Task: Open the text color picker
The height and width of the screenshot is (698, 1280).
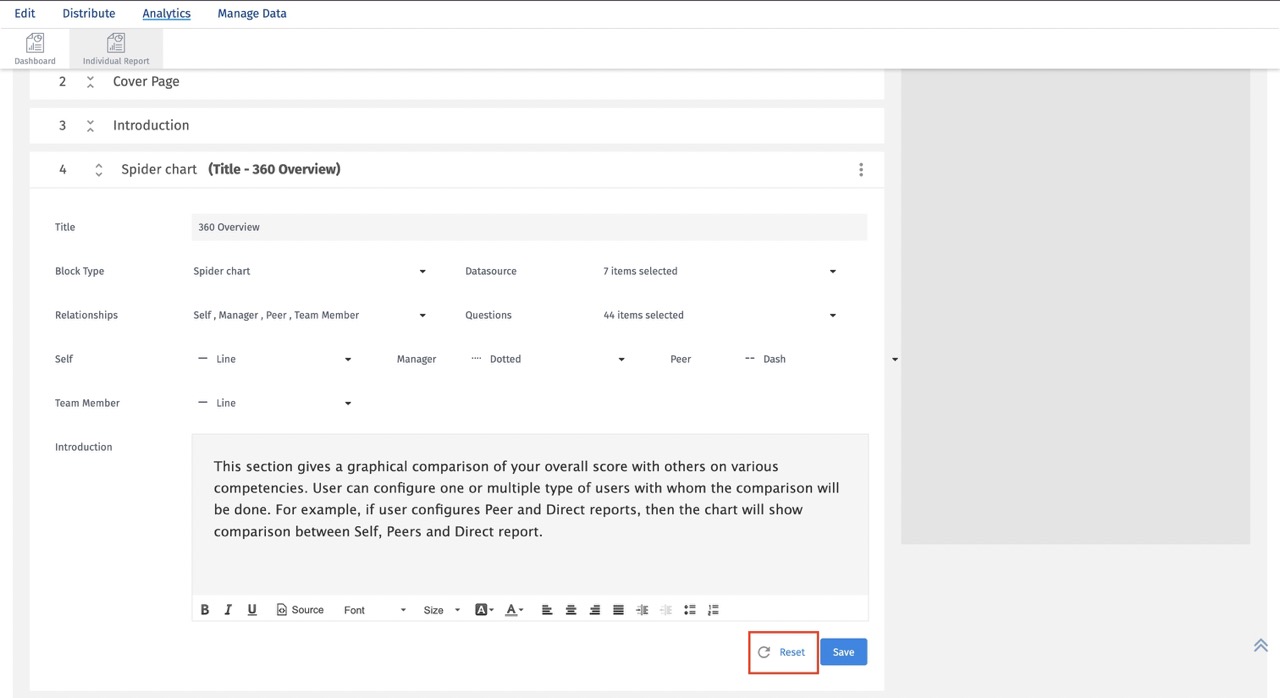Action: (513, 609)
